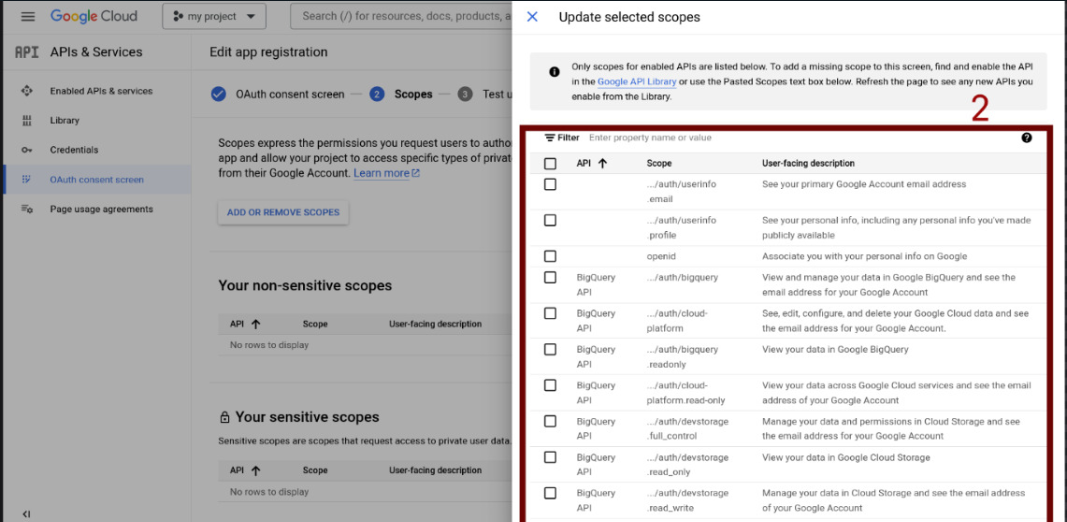Screen dimensions: 1067x522
Task: Click the step 3 circle icon
Action: [x=465, y=95]
